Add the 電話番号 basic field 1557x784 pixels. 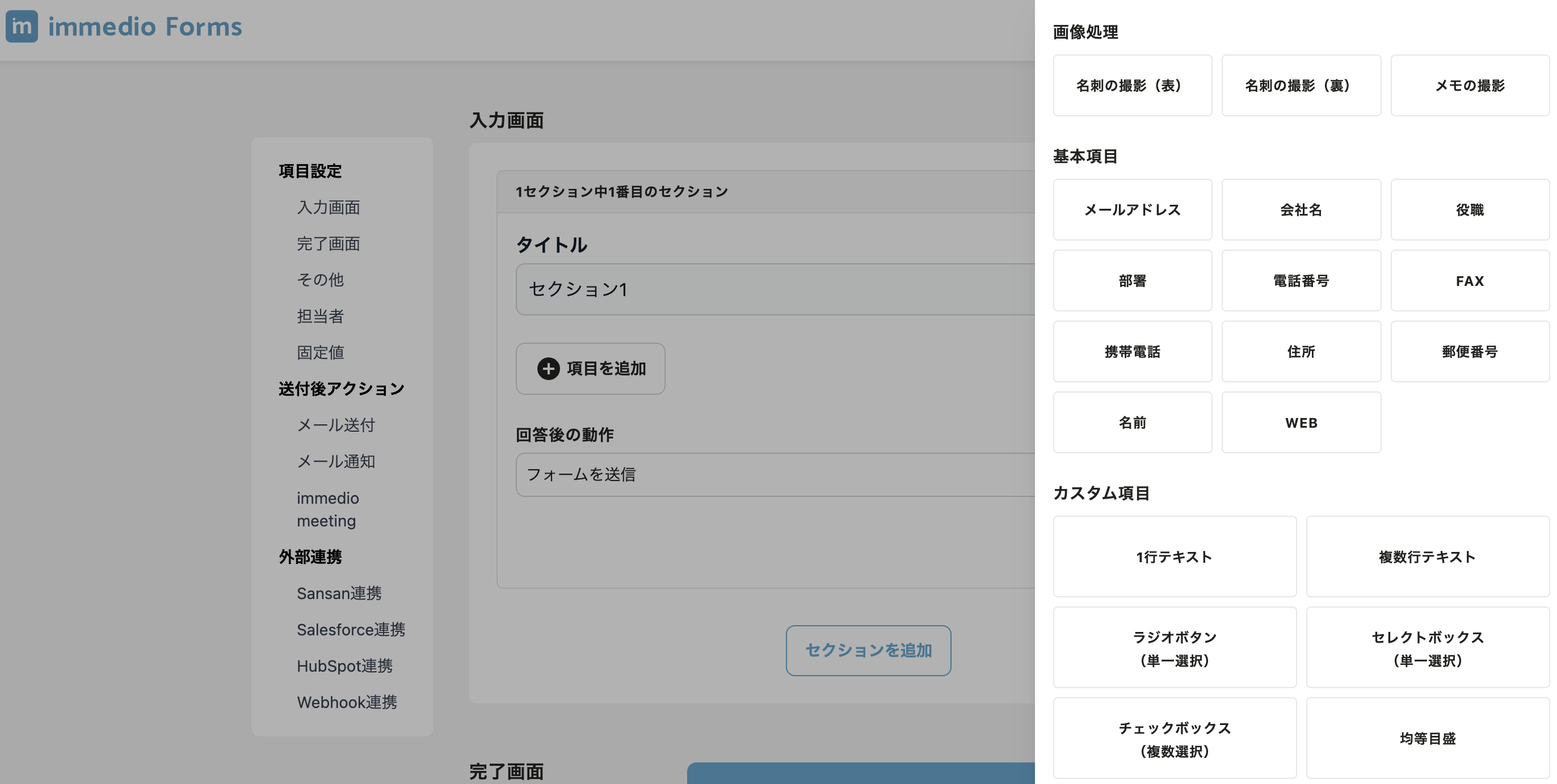pos(1301,280)
